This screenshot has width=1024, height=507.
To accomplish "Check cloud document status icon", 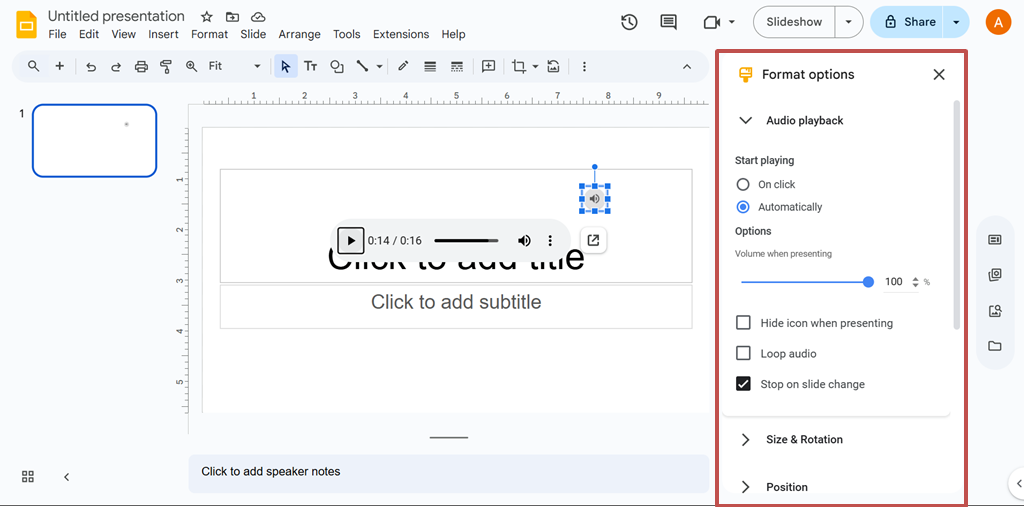I will pos(259,17).
